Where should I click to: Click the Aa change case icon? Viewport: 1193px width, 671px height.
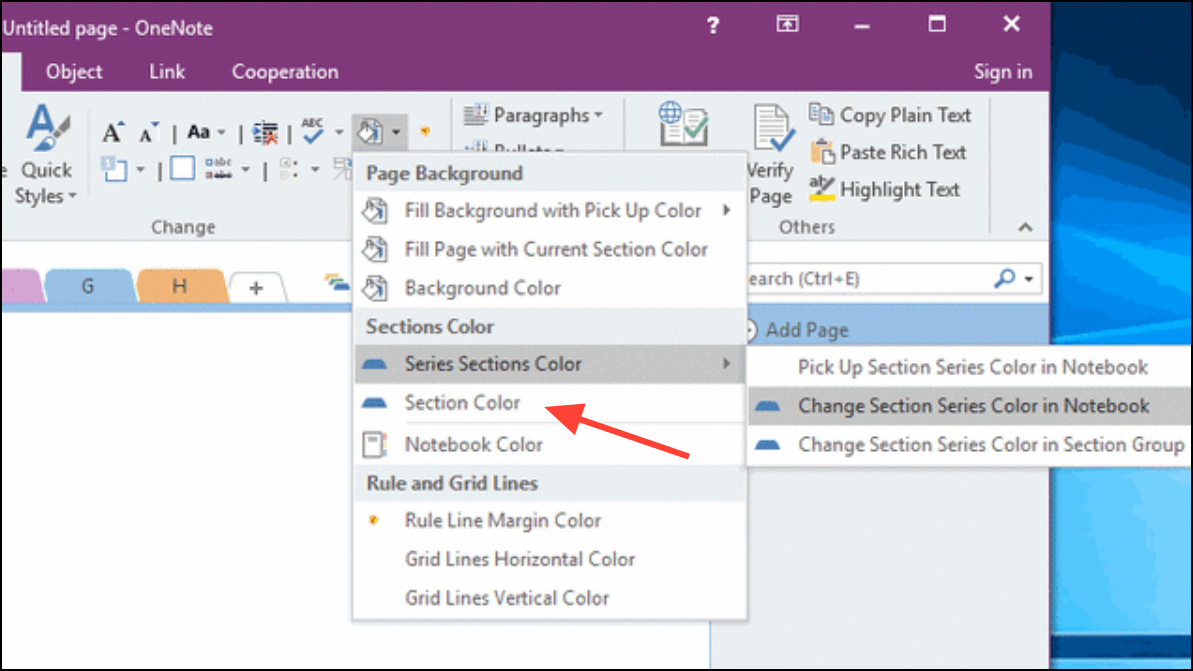tap(199, 132)
